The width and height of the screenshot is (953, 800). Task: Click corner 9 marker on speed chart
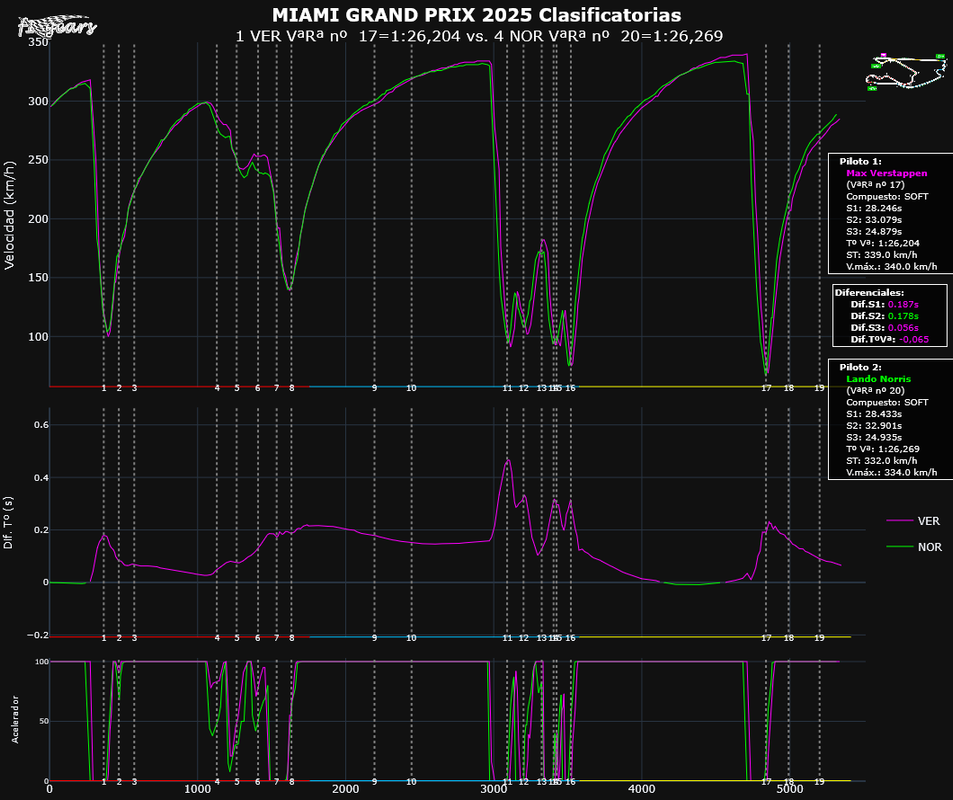point(374,388)
